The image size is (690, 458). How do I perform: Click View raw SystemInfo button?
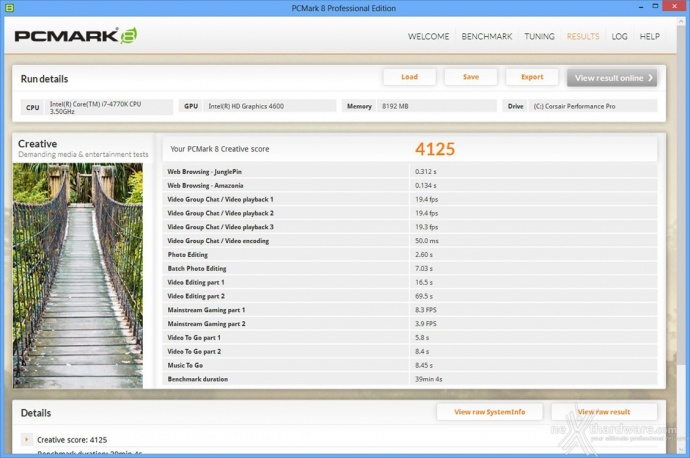tap(489, 412)
